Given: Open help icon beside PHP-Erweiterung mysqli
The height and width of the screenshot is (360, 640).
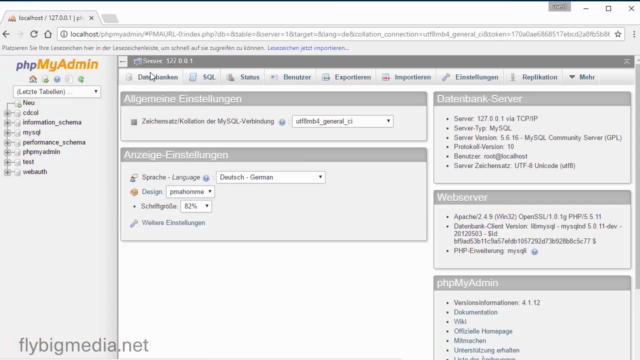Looking at the screenshot, I should point(534,251).
